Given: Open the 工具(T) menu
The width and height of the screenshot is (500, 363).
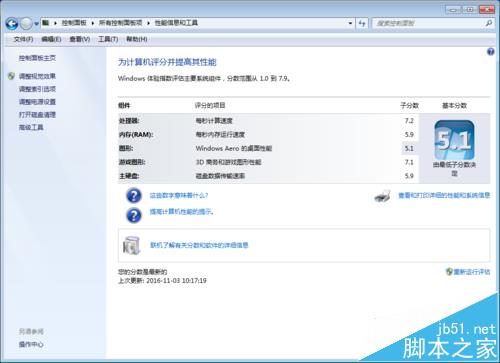Looking at the screenshot, I should pos(108,39).
